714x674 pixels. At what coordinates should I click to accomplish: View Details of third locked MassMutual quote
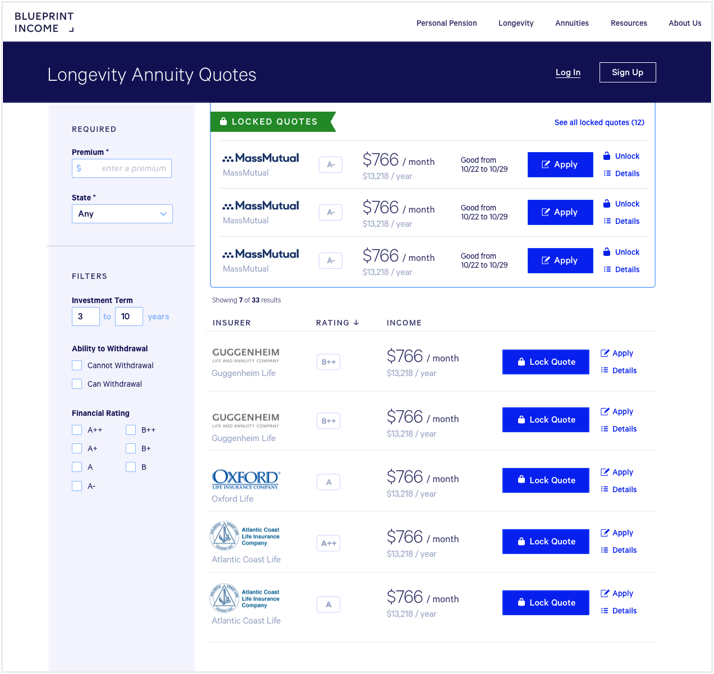click(x=621, y=270)
